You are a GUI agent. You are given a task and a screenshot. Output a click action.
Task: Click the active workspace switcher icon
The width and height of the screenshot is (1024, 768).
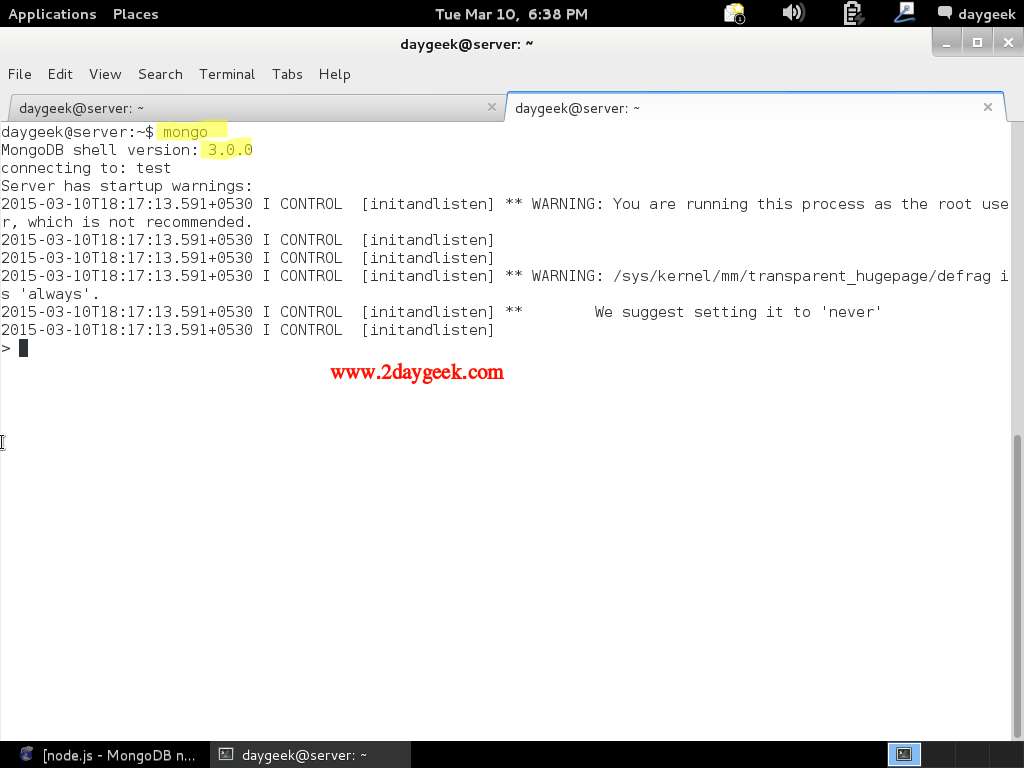point(904,754)
